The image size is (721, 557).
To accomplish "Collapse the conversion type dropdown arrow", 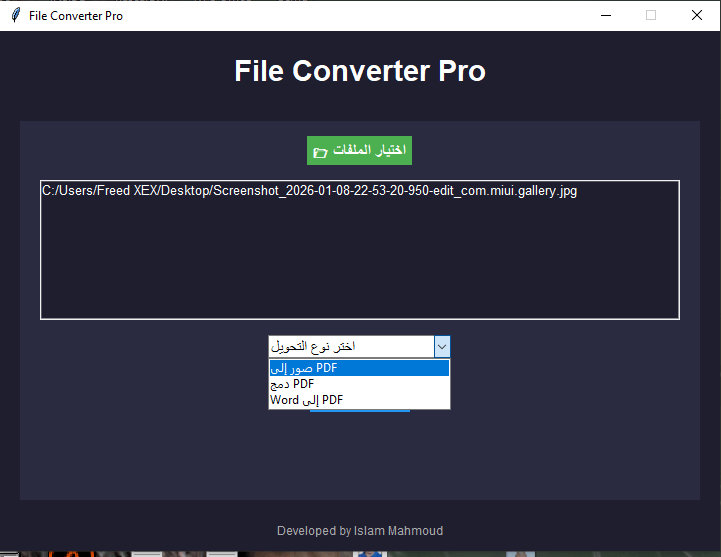I will [442, 346].
